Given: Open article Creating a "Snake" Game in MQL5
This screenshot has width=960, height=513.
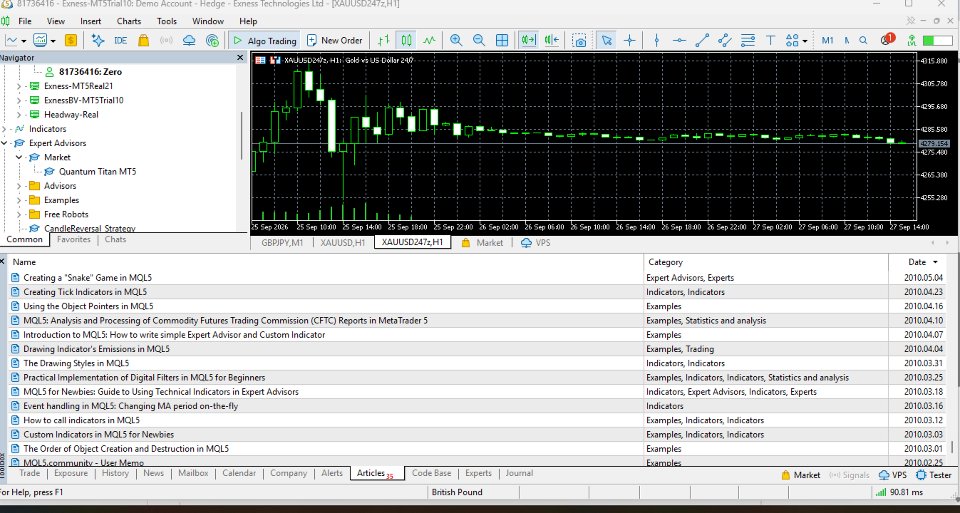Looking at the screenshot, I should (x=88, y=278).
